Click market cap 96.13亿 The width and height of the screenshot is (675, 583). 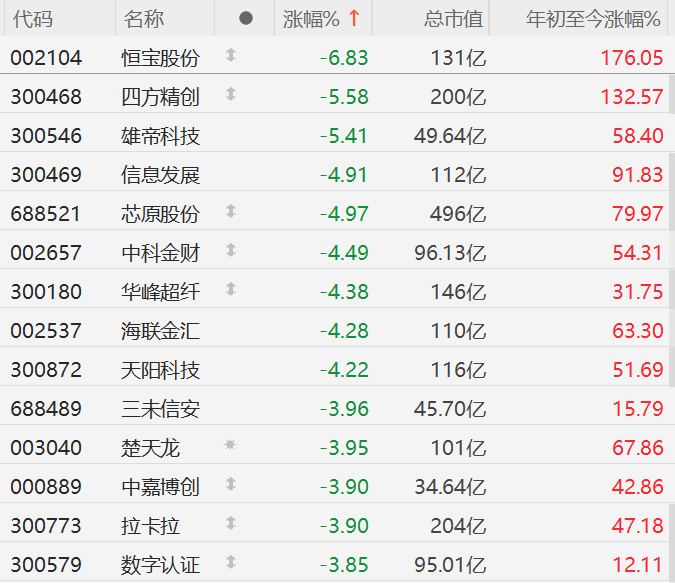[x=450, y=253]
